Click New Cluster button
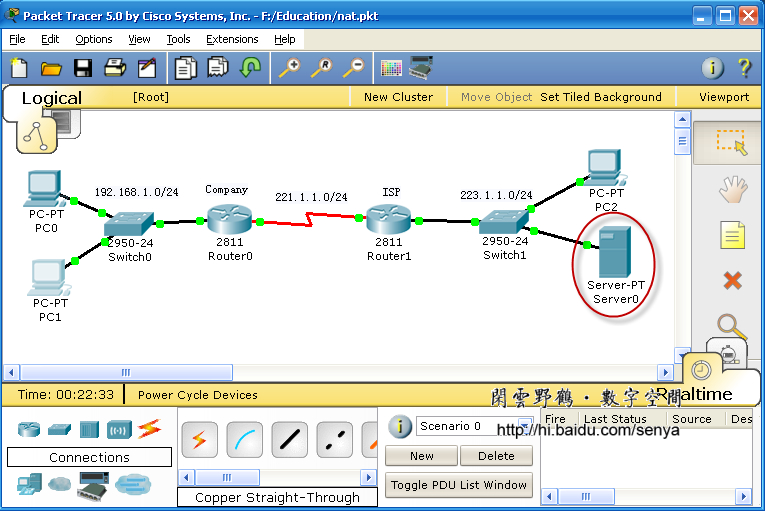765x511 pixels. 398,97
